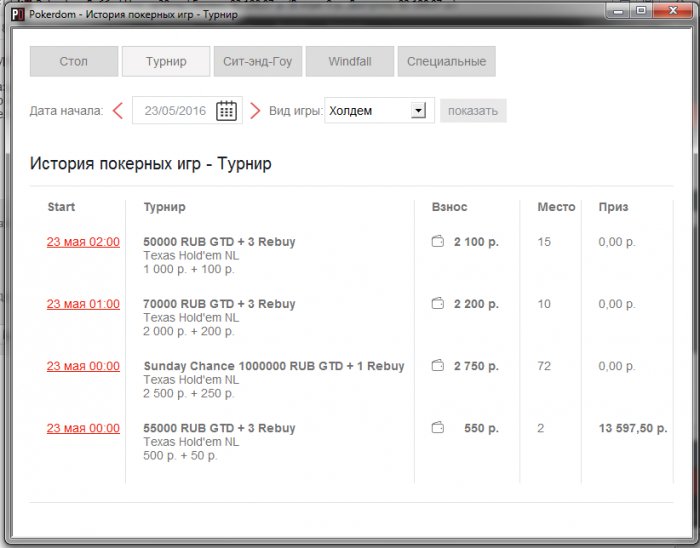The image size is (700, 548).
Task: Click the 2 750 р. buy-in amount
Action: (x=476, y=366)
